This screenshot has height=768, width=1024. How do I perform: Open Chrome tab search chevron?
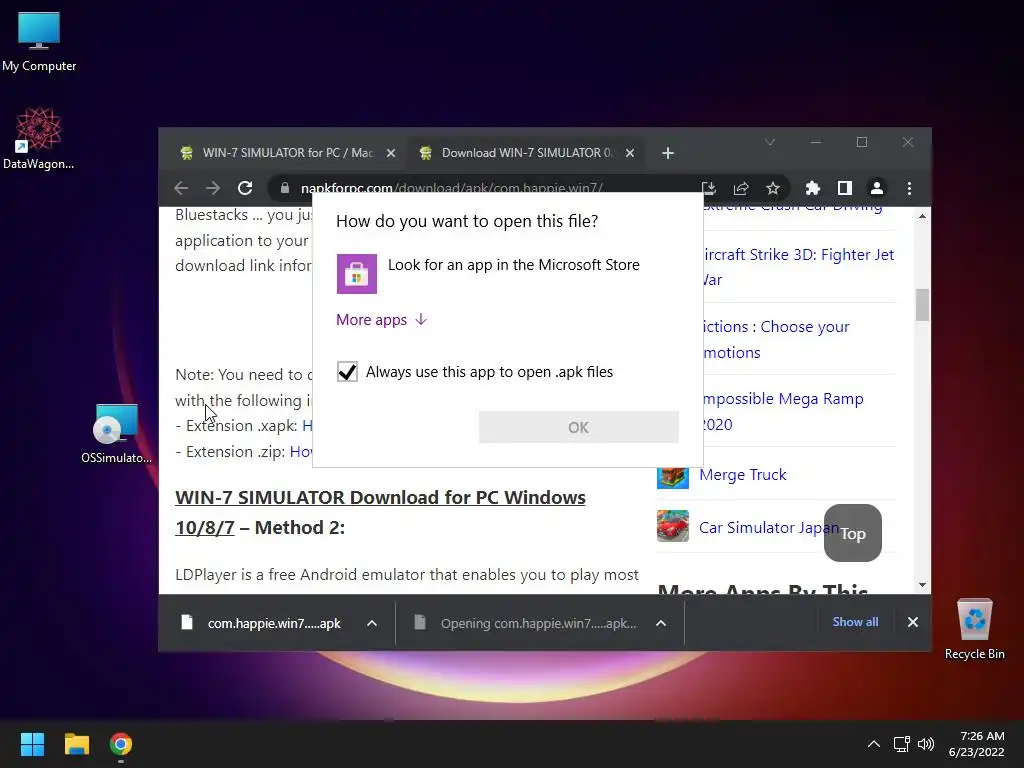(x=770, y=142)
